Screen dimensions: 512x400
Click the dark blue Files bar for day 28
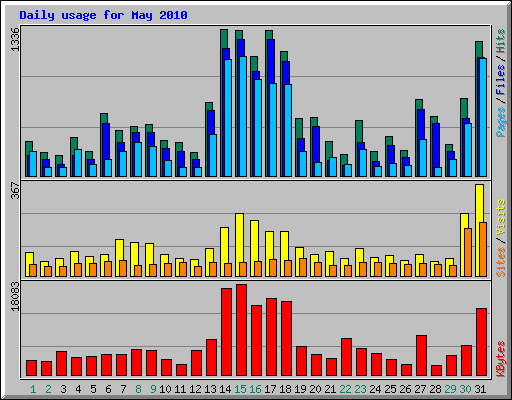[x=436, y=145]
